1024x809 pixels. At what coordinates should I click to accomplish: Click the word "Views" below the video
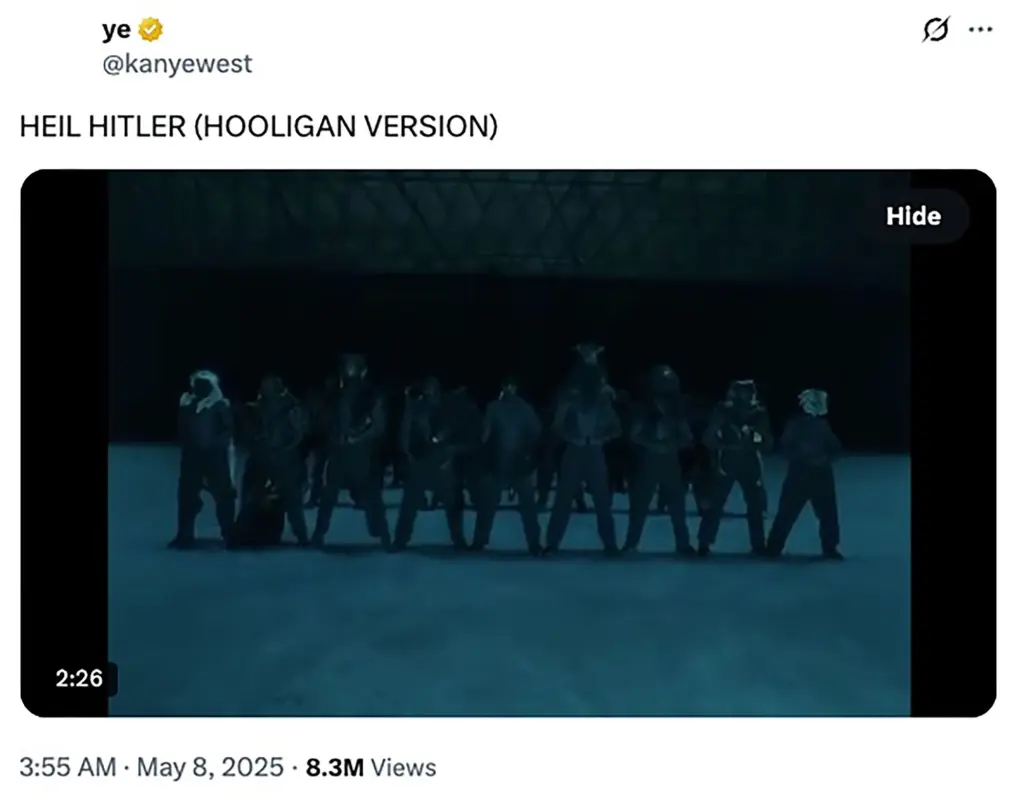pyautogui.click(x=403, y=768)
